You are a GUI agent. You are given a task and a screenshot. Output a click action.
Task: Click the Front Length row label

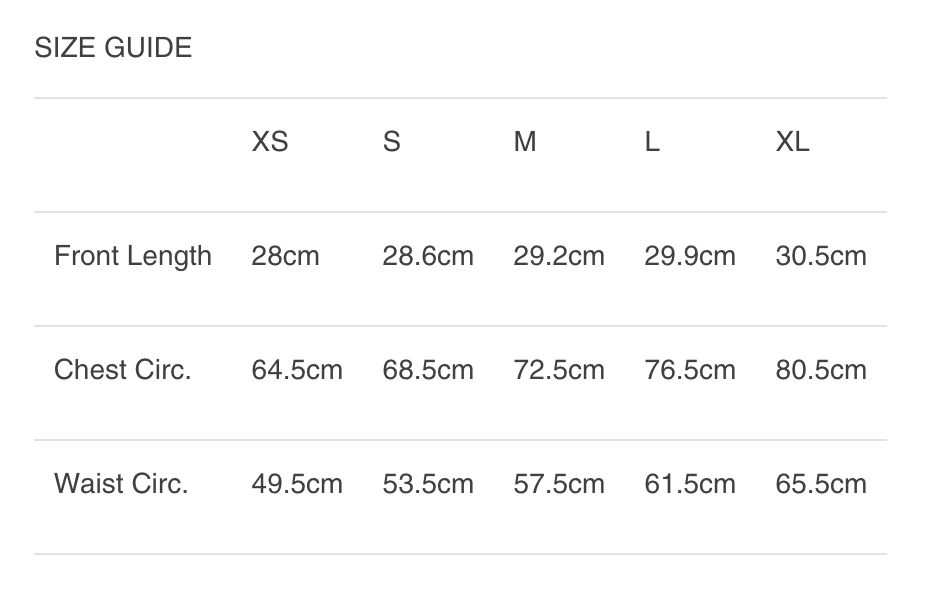click(133, 256)
